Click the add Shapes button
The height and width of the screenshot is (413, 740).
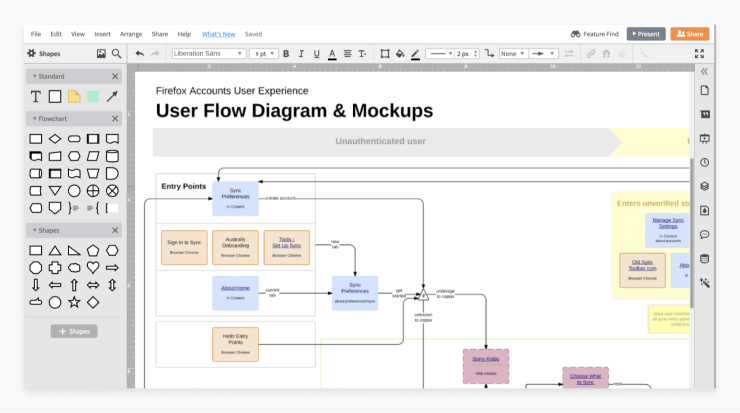coord(74,331)
